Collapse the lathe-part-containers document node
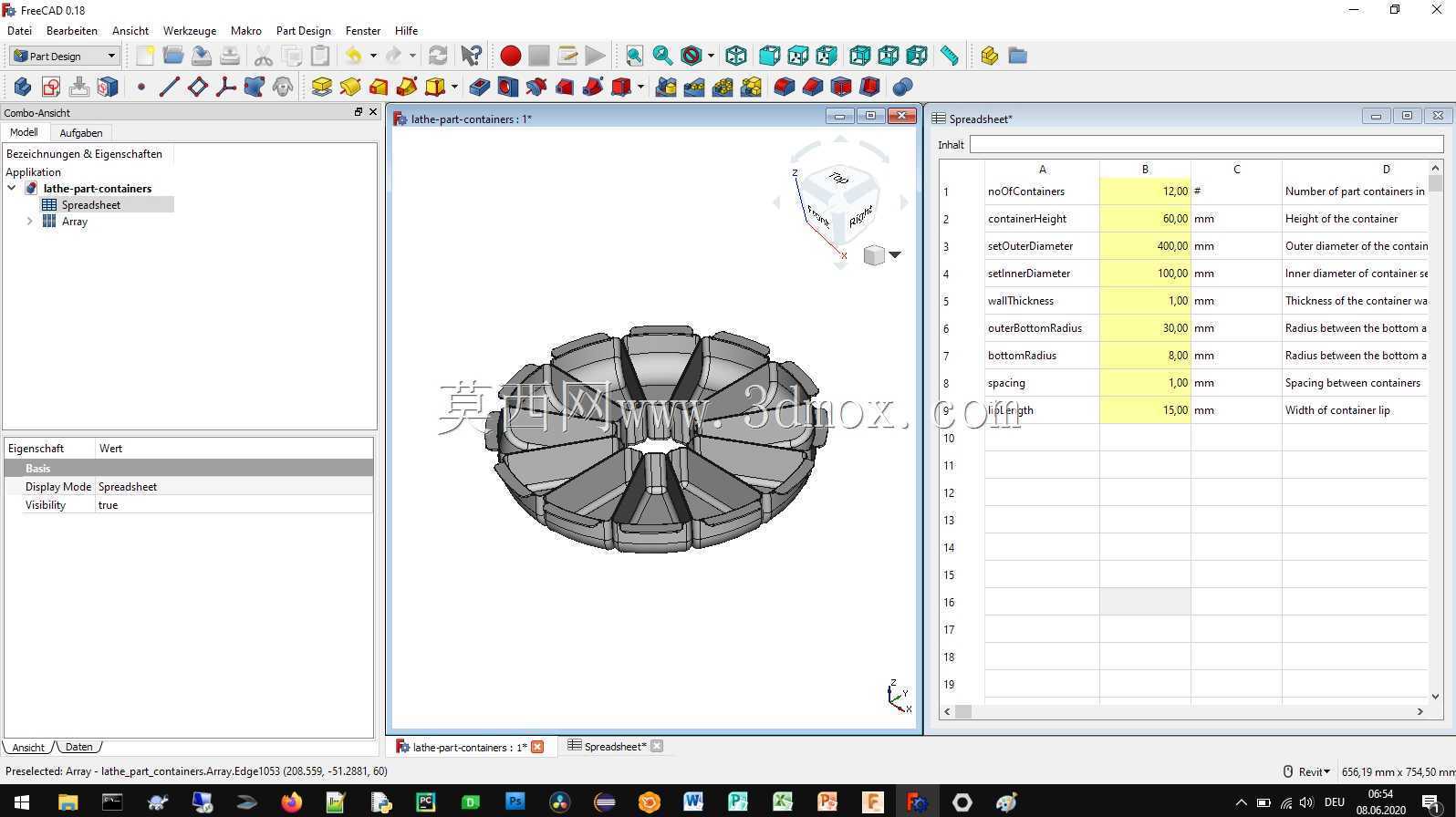Image resolution: width=1456 pixels, height=817 pixels. 12,189
